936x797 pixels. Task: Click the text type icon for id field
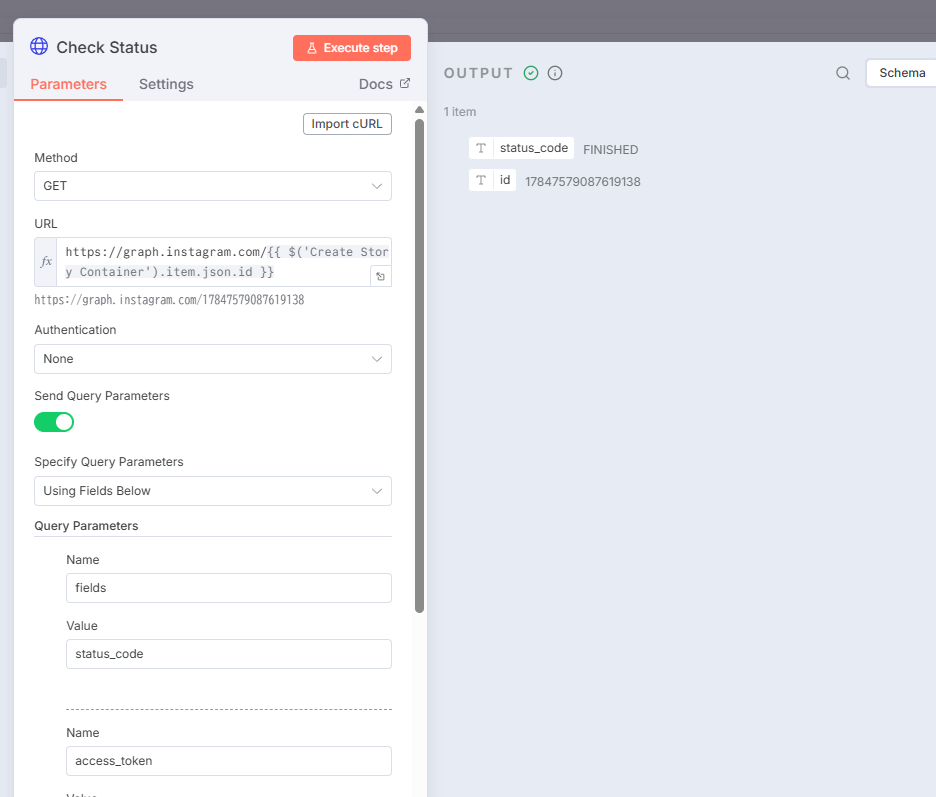click(481, 180)
